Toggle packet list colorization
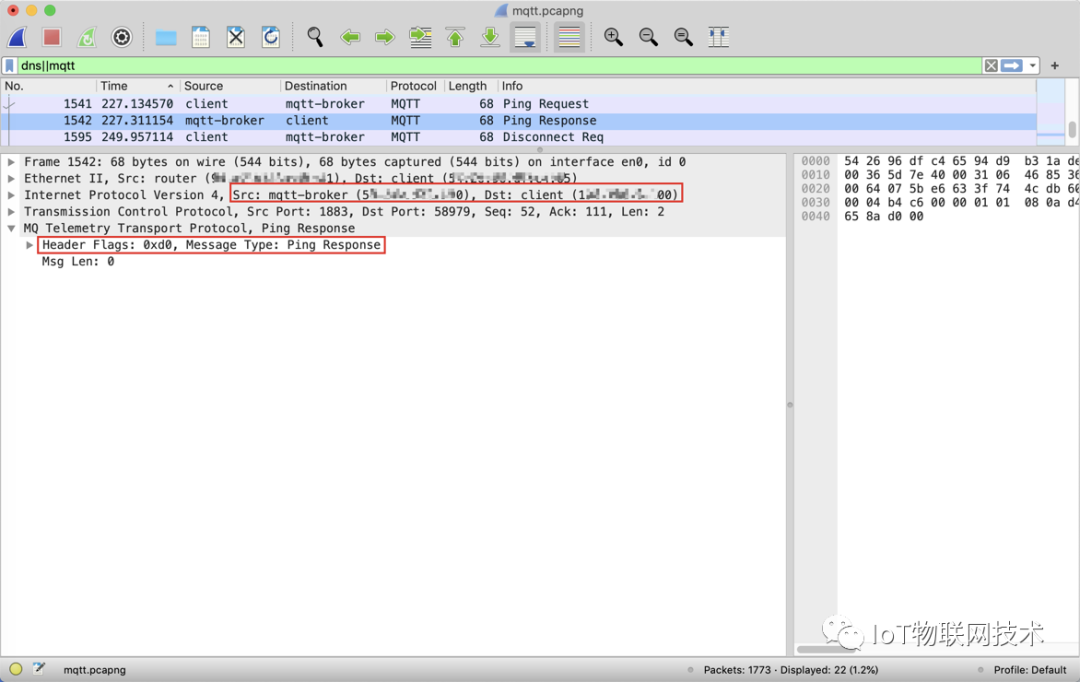This screenshot has height=682, width=1080. (x=569, y=37)
